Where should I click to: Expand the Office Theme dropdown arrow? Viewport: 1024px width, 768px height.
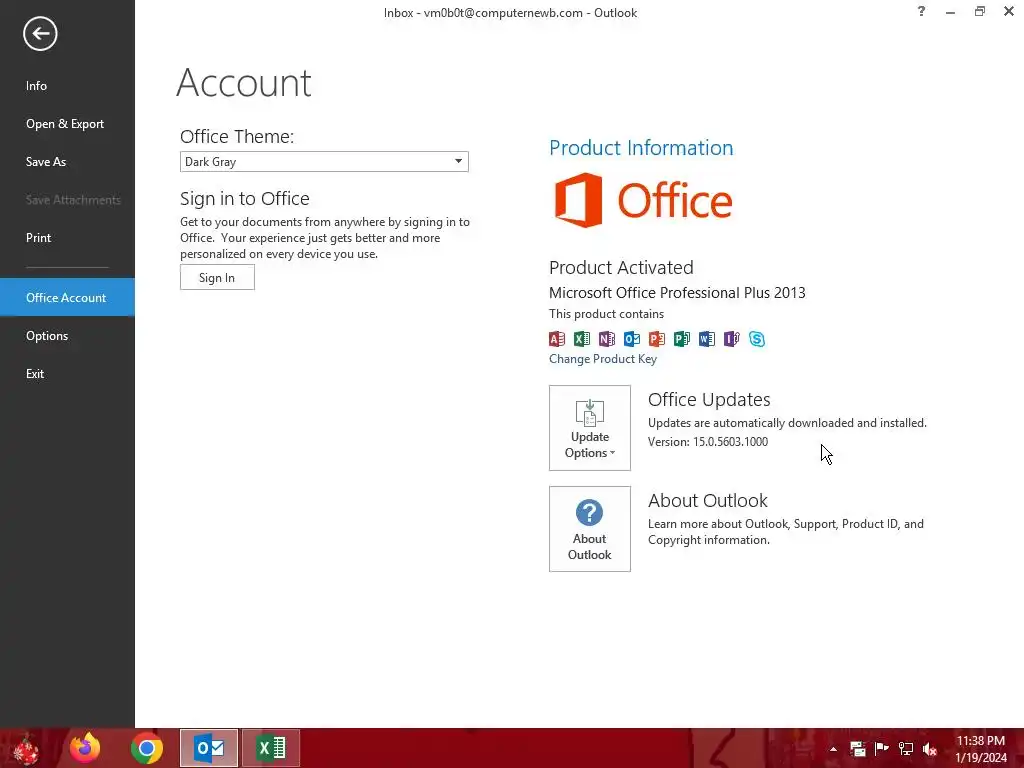(x=458, y=161)
